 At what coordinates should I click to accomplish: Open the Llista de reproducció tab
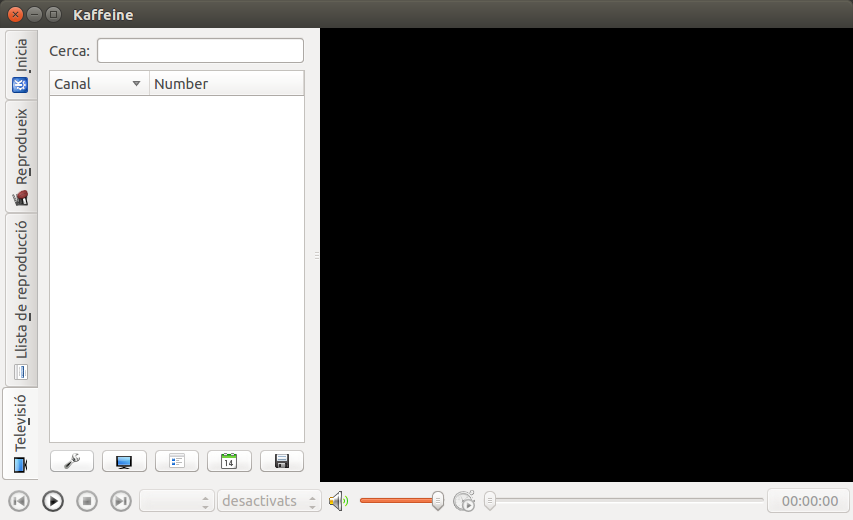[20, 300]
